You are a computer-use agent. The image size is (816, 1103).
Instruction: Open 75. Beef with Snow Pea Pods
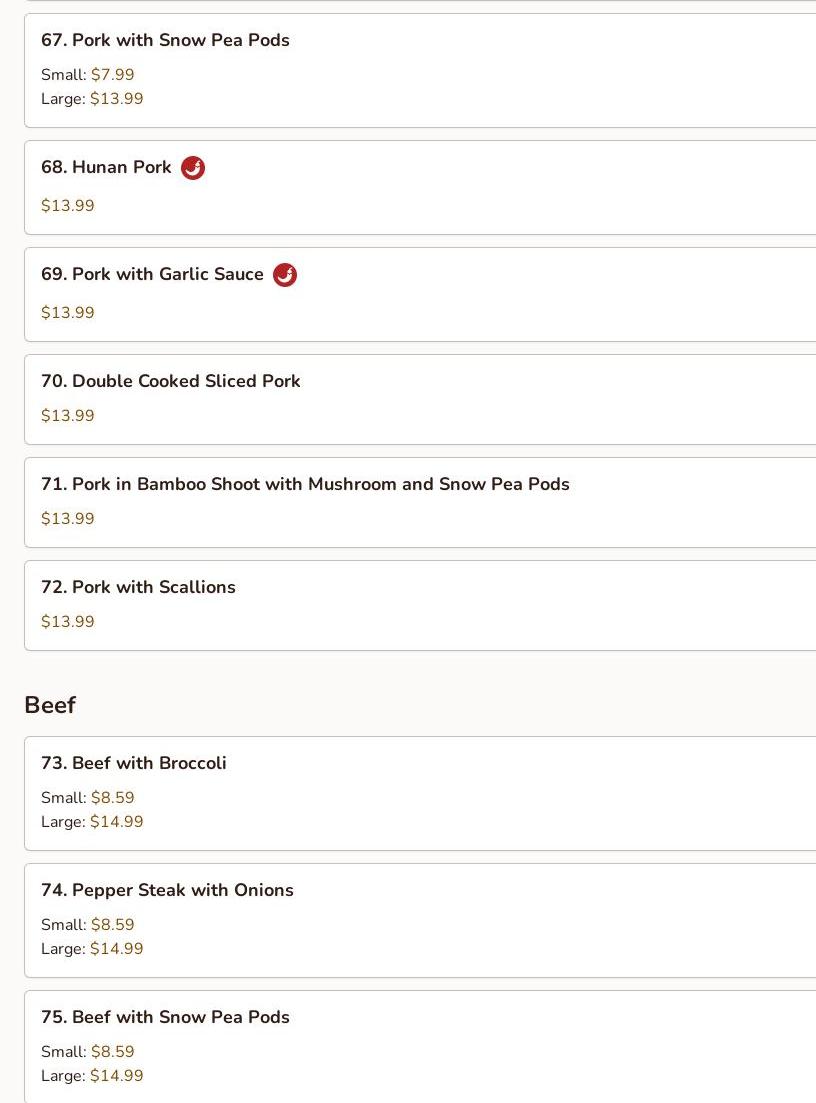pos(165,1018)
